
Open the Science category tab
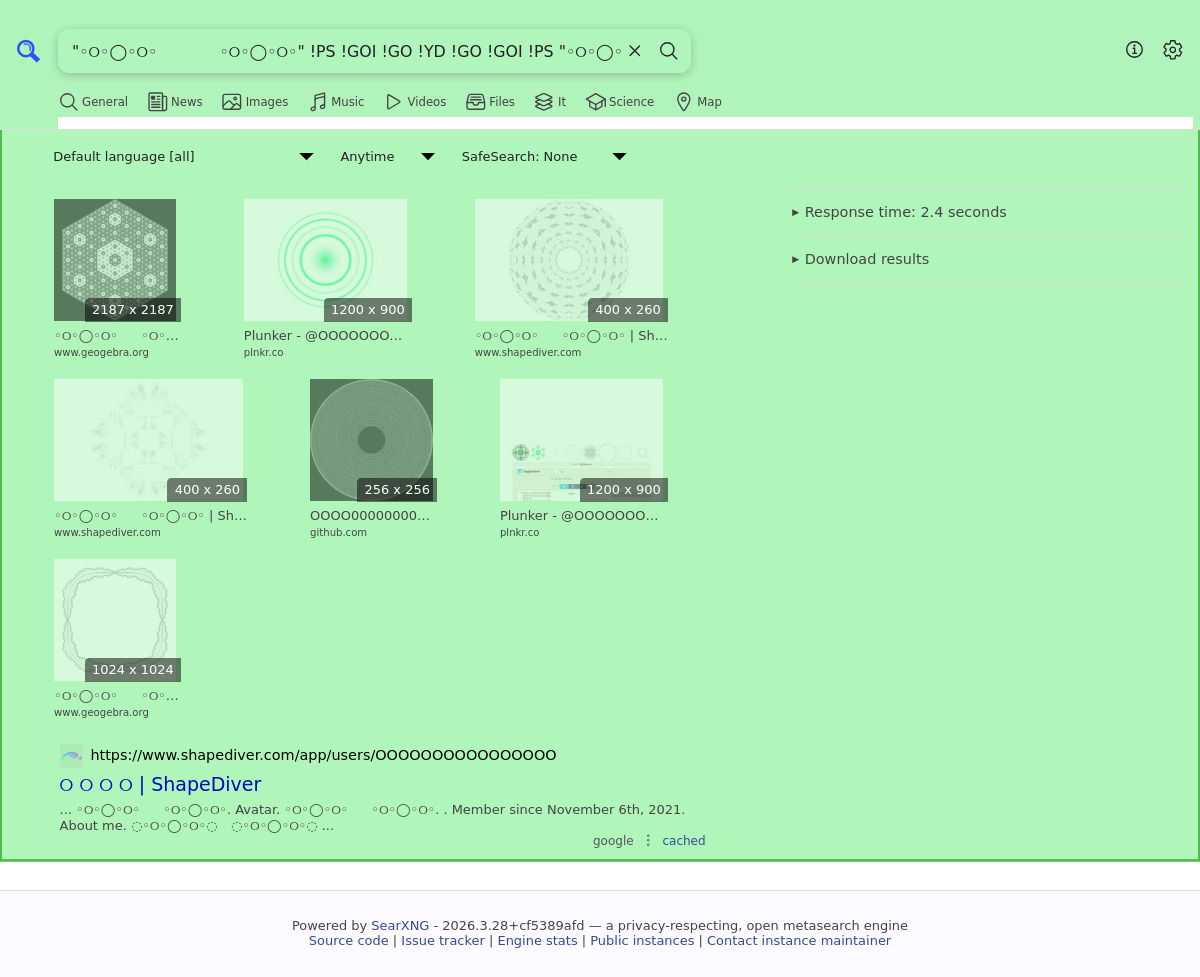[x=620, y=102]
